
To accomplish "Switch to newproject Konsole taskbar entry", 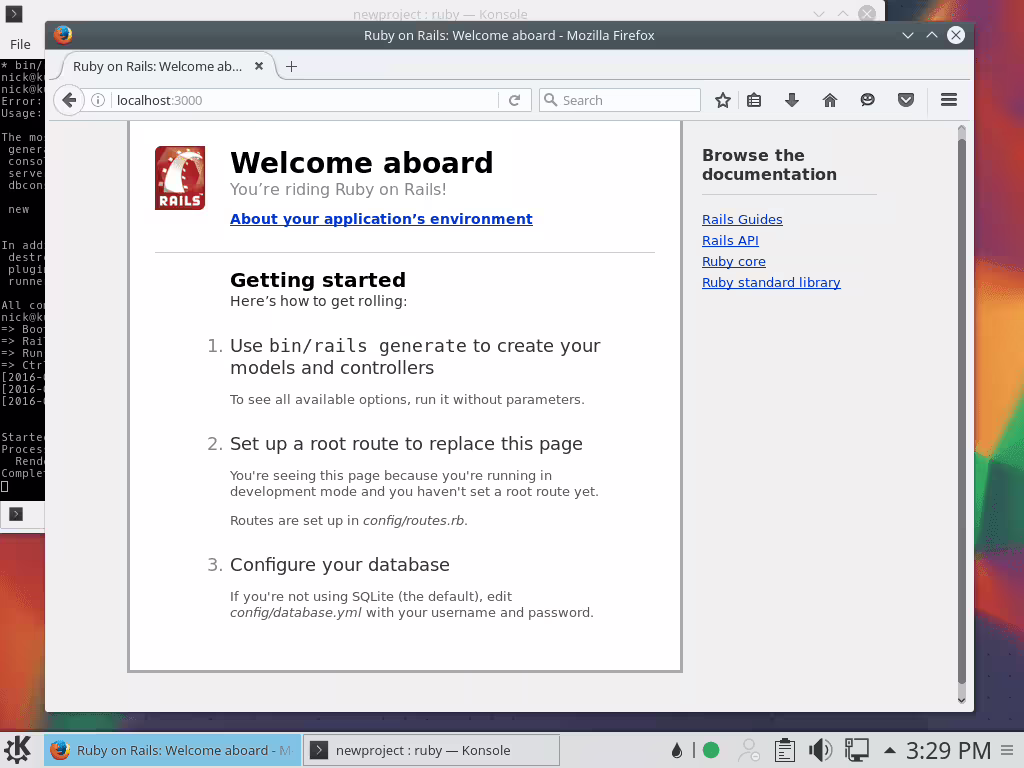I will (x=432, y=750).
